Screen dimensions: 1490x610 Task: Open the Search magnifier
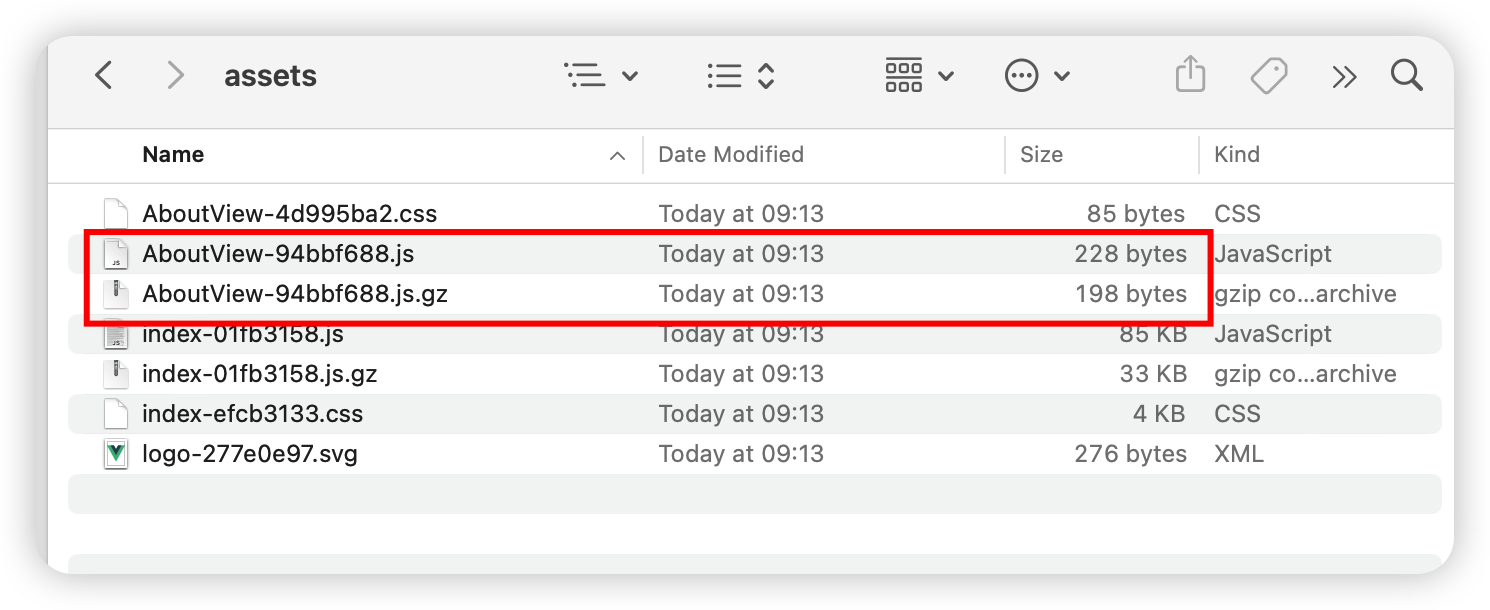[1406, 75]
